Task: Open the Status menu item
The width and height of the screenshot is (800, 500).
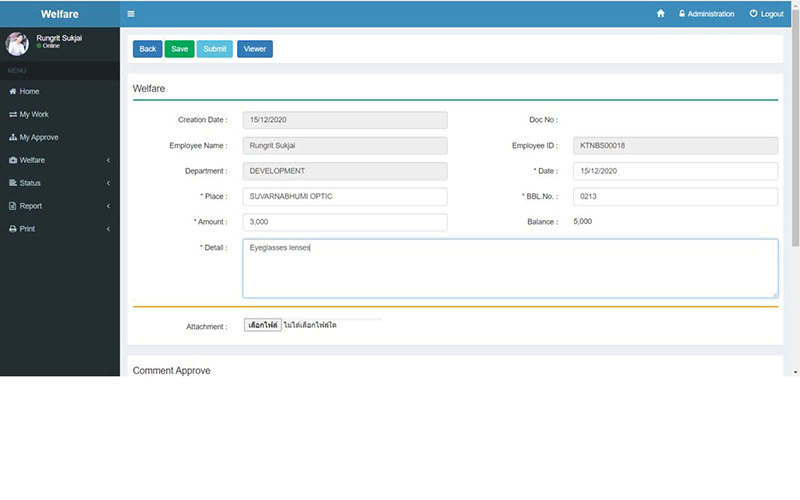Action: (60, 183)
